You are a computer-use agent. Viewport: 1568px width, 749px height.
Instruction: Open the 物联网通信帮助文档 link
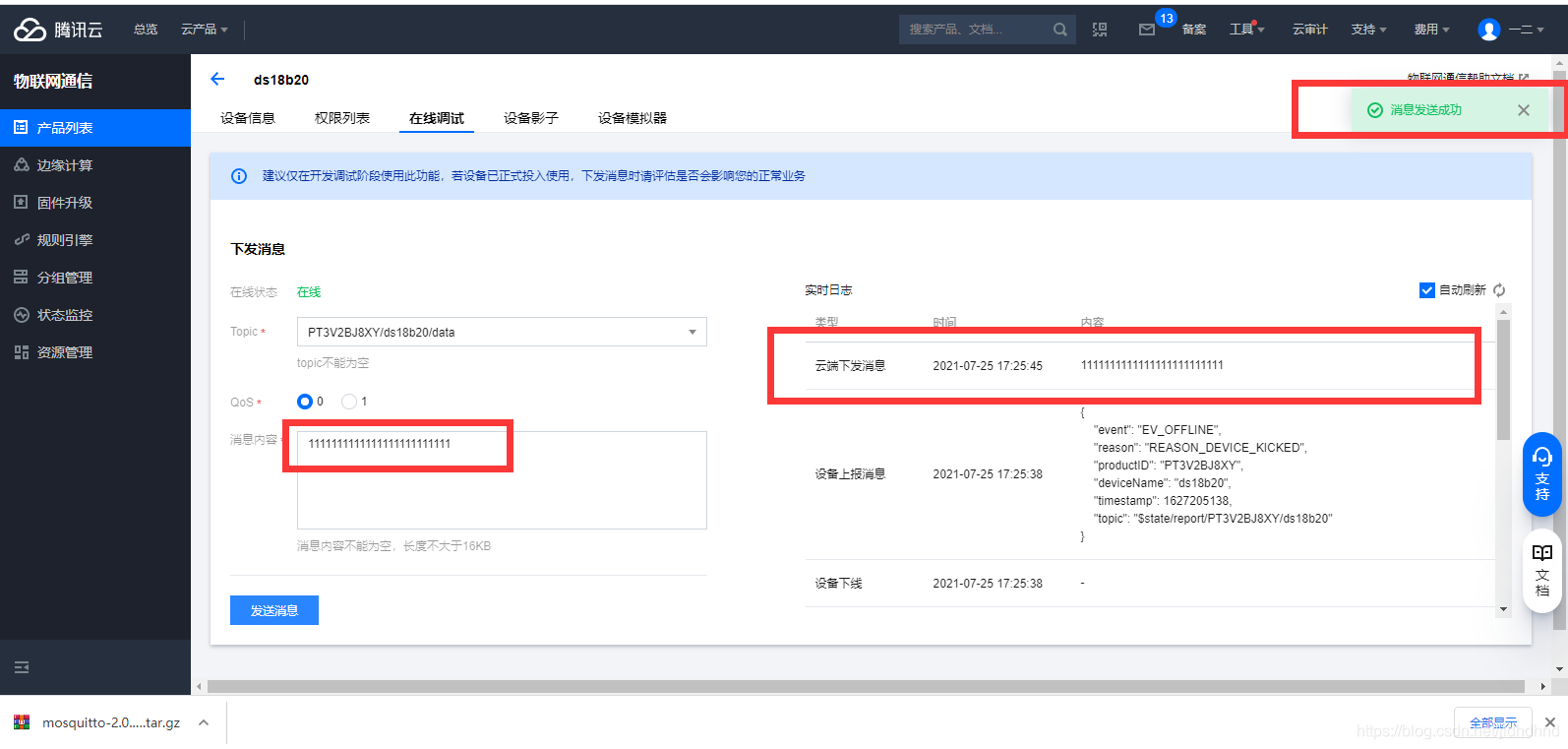coord(1468,78)
